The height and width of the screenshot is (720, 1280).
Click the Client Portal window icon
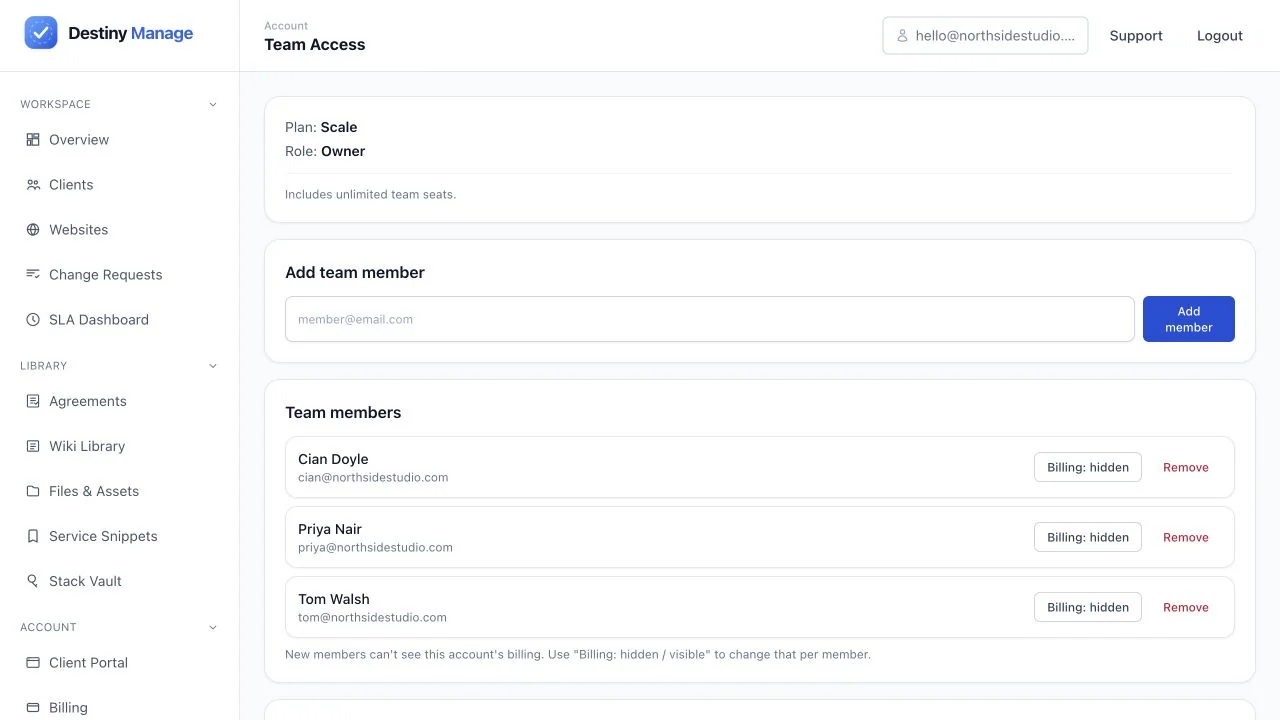pos(33,662)
